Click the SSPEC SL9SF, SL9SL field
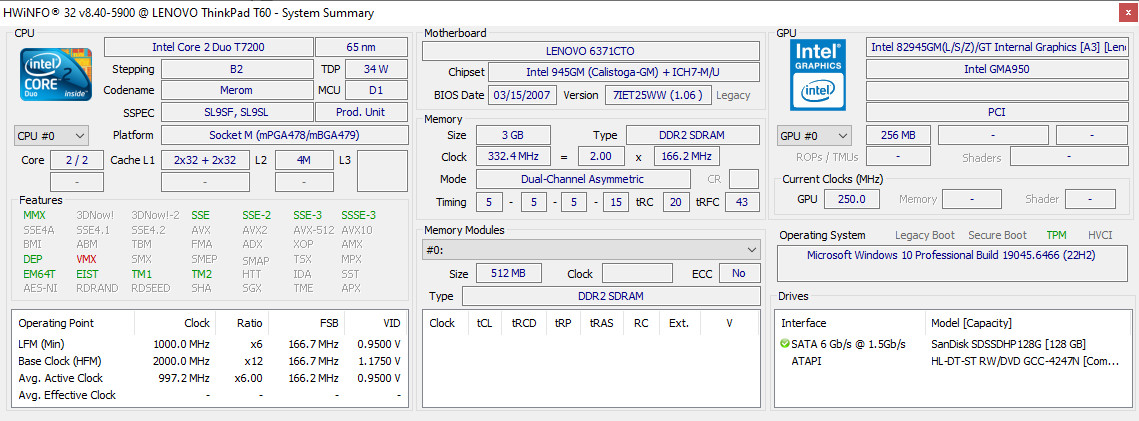 236,113
